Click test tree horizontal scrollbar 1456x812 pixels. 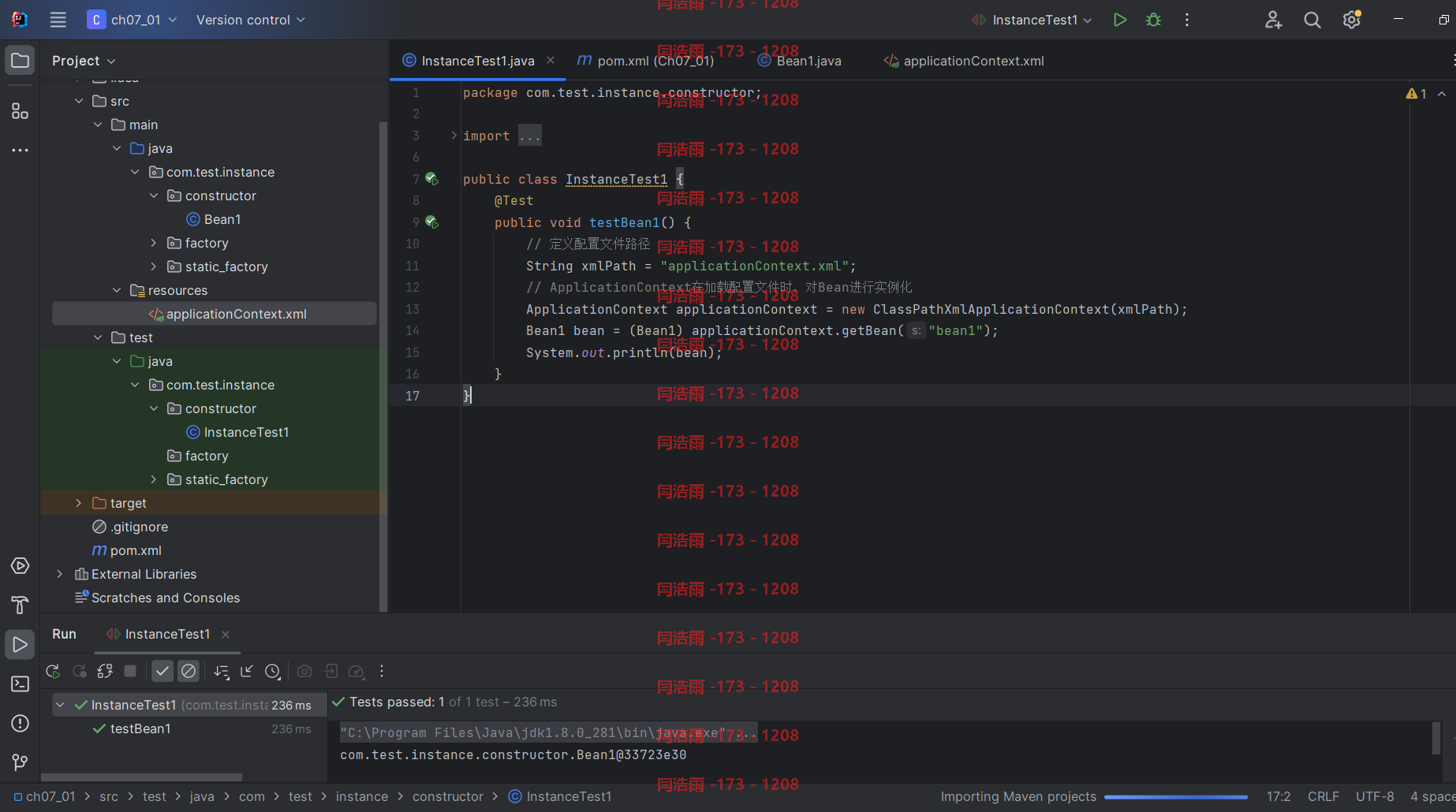click(x=142, y=777)
